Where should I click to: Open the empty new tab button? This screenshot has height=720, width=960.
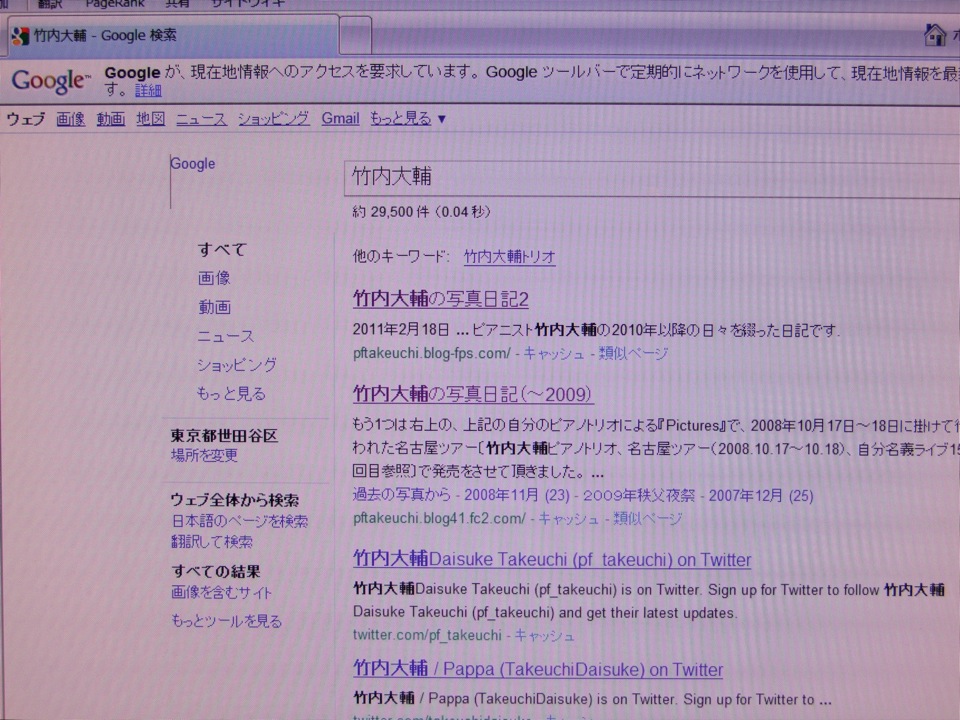point(356,36)
